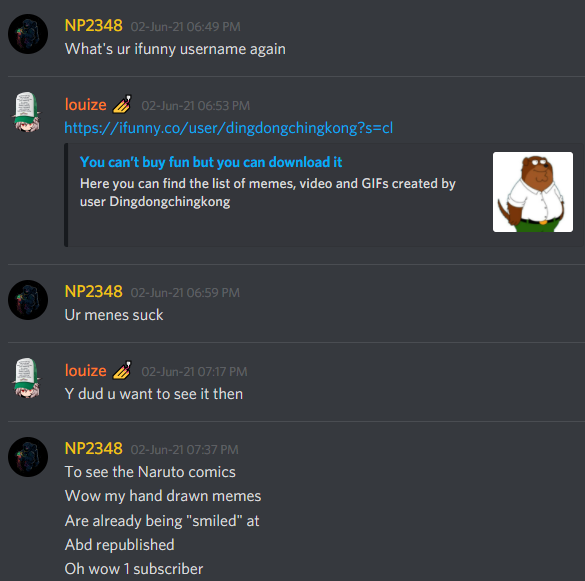Screen dimensions: 585x581
Task: Click louize's avatar beside the ifunny link
Action: 27,112
